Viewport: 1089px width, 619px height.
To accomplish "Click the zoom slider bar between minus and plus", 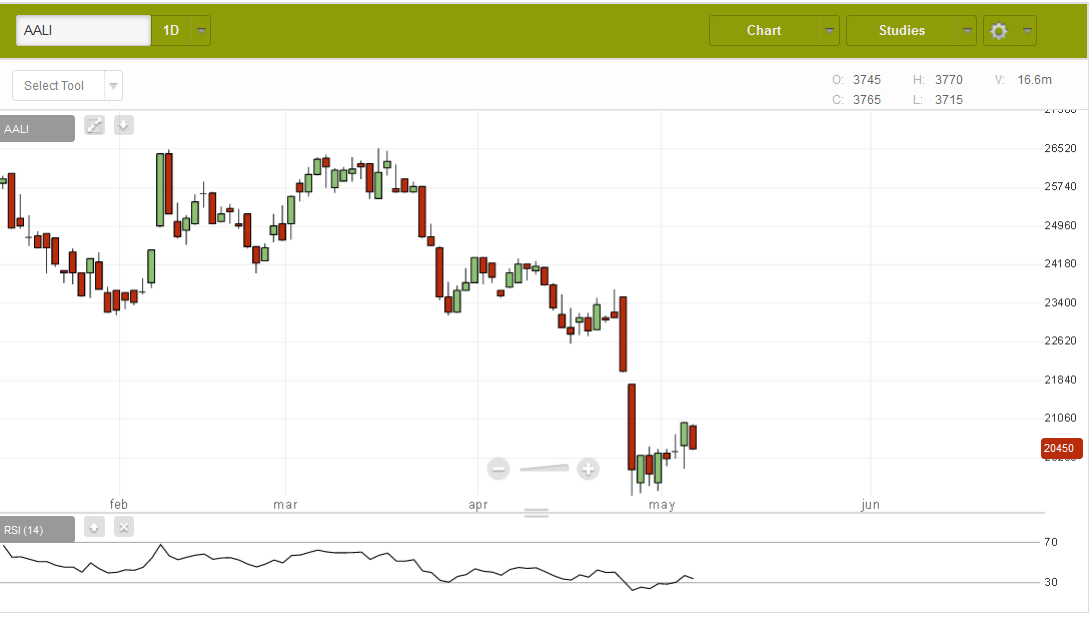I will (544, 468).
